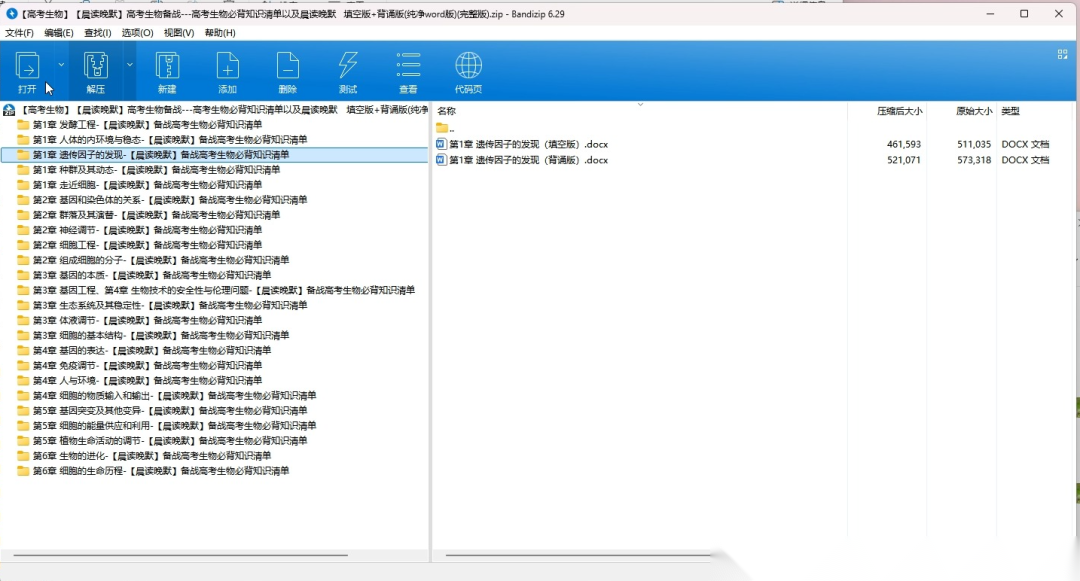
Task: Sort by the Name (名称) column header
Action: 447,111
